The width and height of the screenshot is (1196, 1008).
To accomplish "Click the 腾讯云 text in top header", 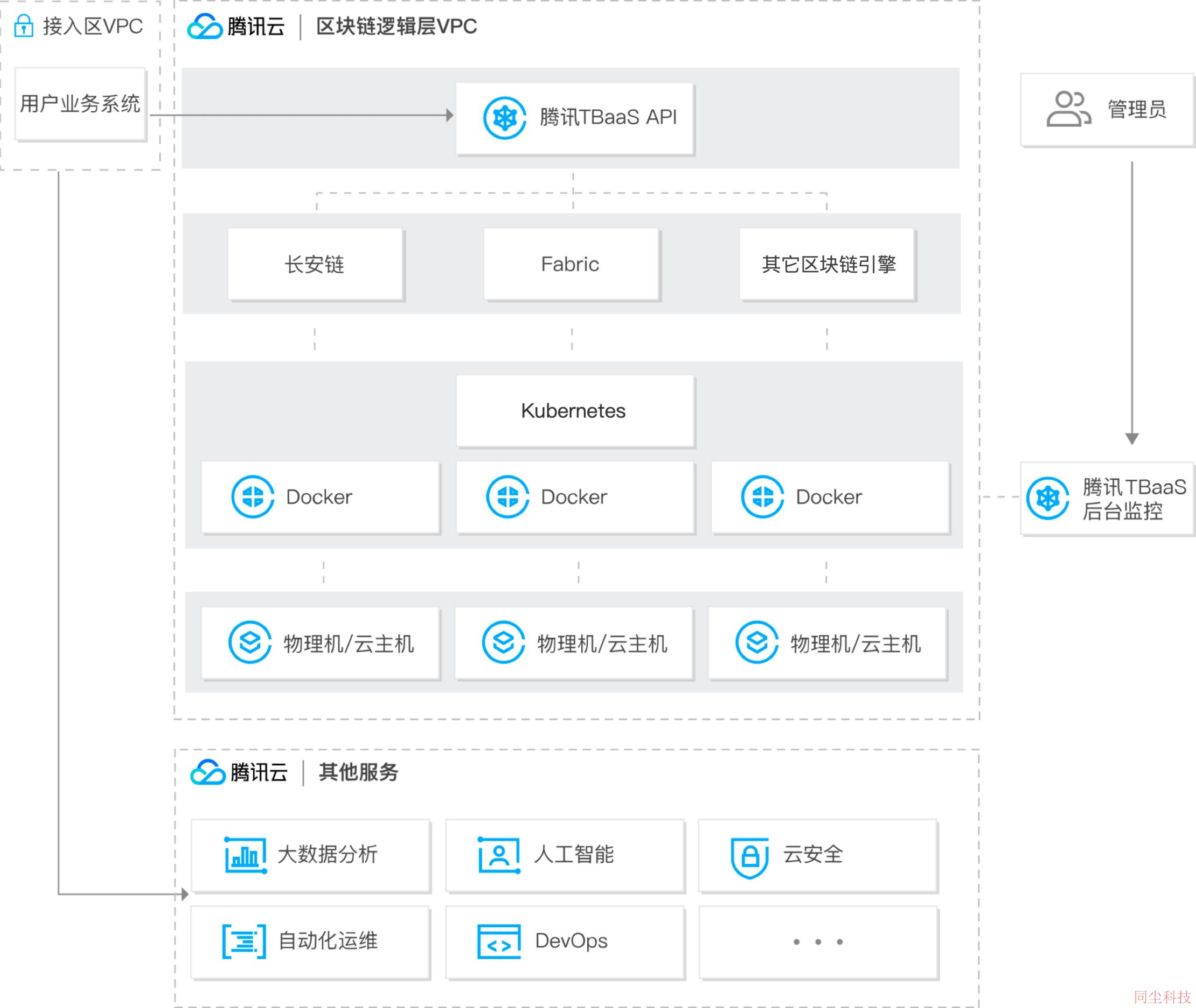I will pyautogui.click(x=256, y=26).
